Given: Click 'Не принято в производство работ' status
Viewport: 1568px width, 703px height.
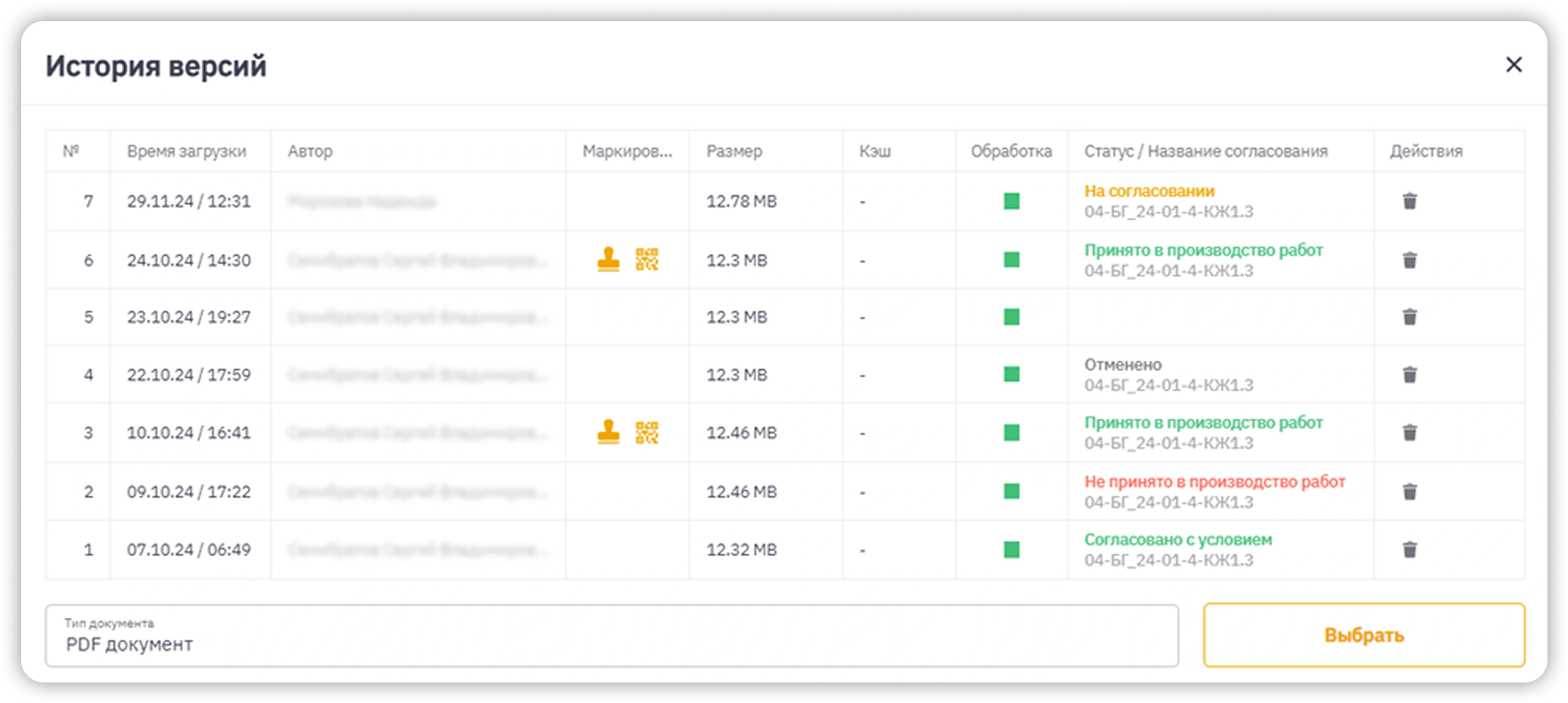Looking at the screenshot, I should pyautogui.click(x=1215, y=482).
